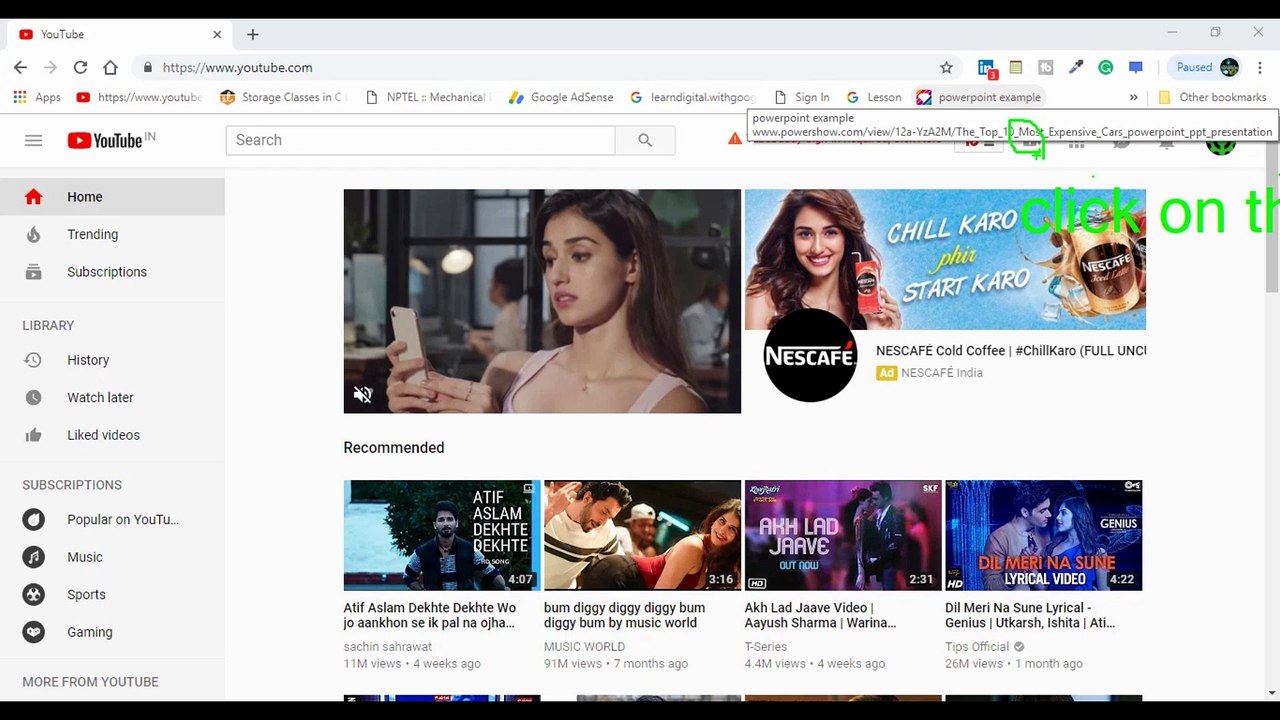1280x720 pixels.
Task: Visit the MUSIC WORLD channel
Action: pos(584,647)
